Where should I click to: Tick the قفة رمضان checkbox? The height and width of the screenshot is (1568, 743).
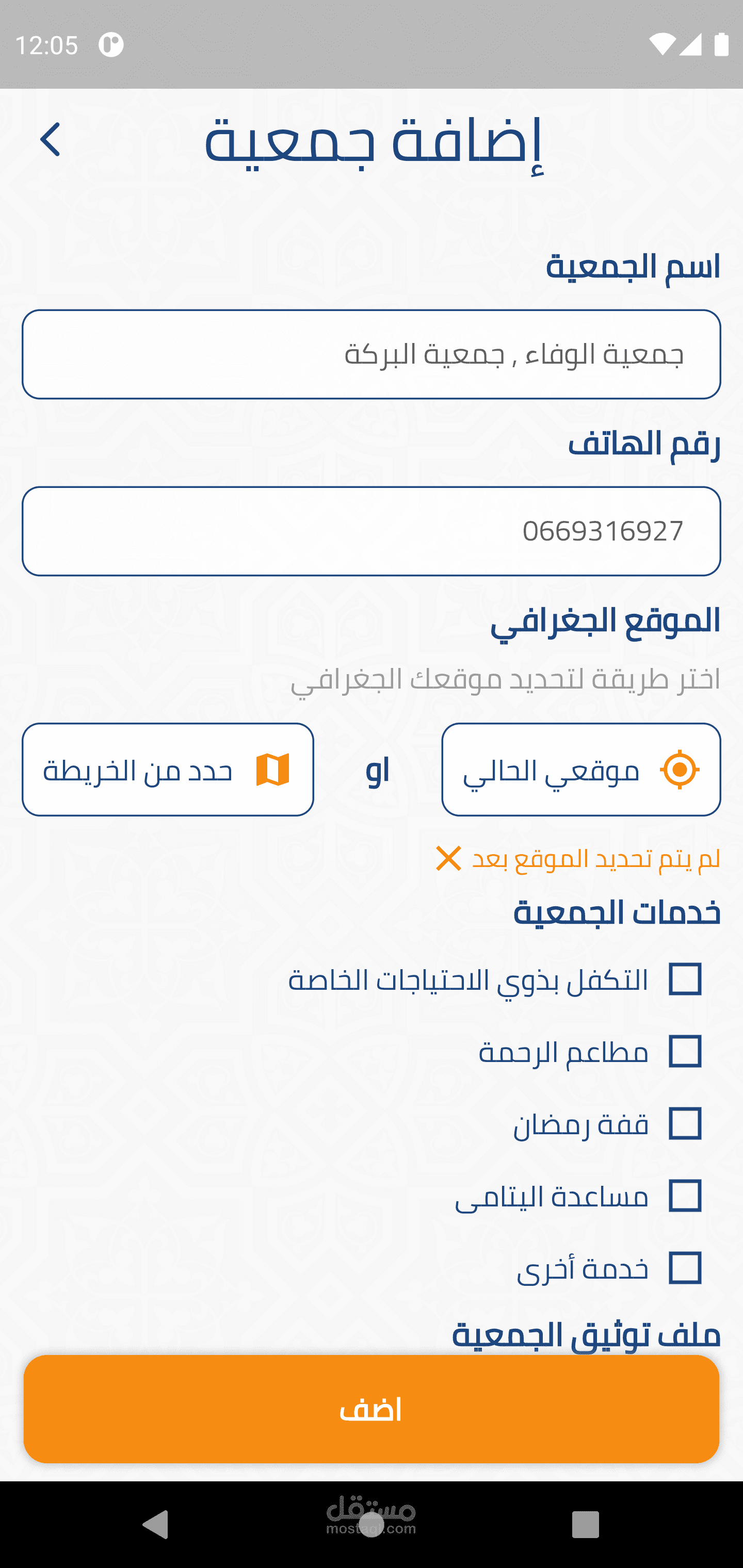point(685,1124)
